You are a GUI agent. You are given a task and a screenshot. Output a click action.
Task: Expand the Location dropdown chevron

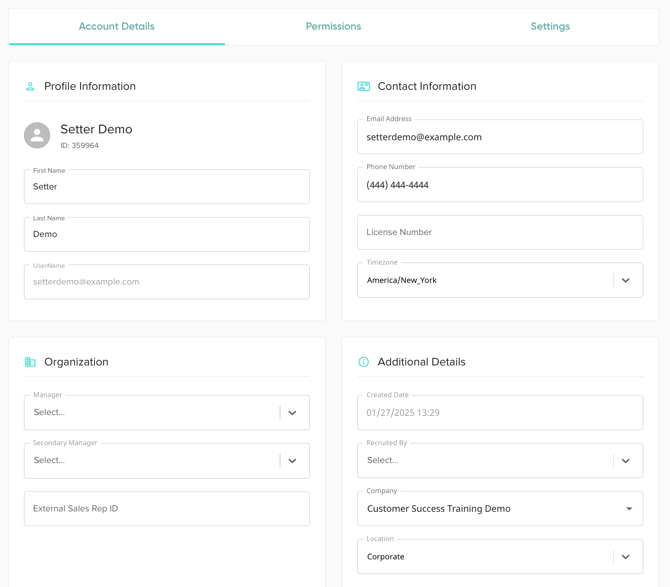tap(626, 557)
